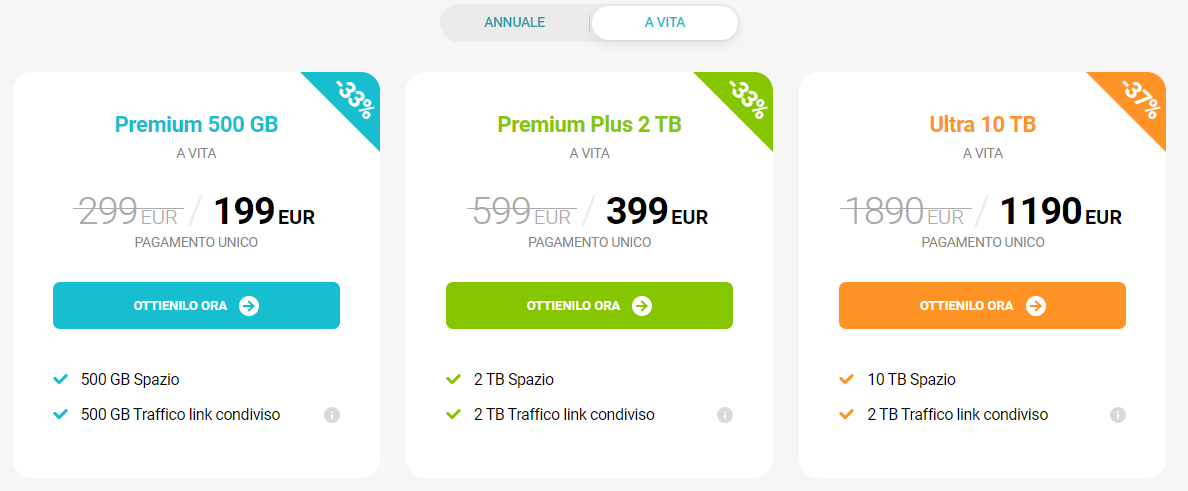Screen dimensions: 1188x491
Task: Click the Premium Plus 2 TB title
Action: point(589,125)
